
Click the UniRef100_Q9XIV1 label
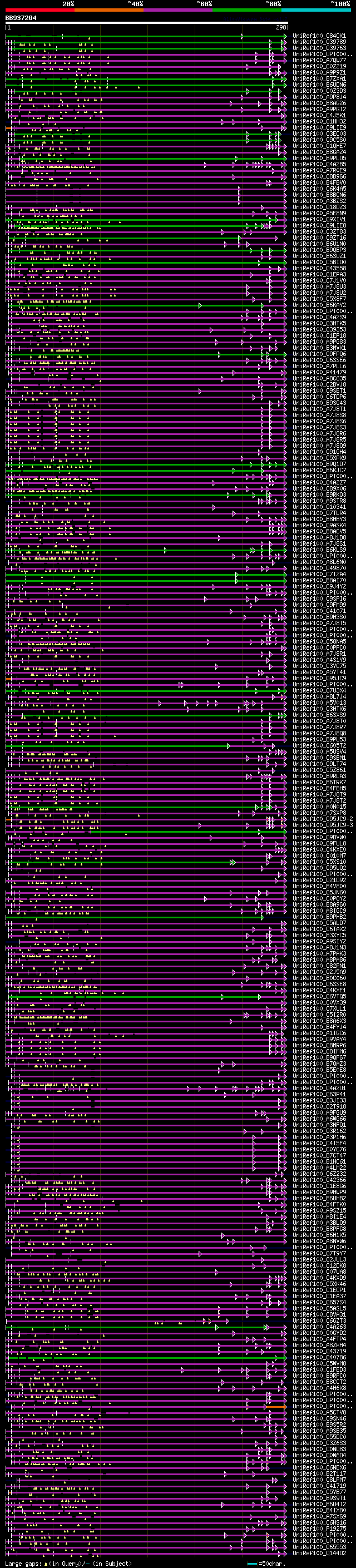[319, 219]
